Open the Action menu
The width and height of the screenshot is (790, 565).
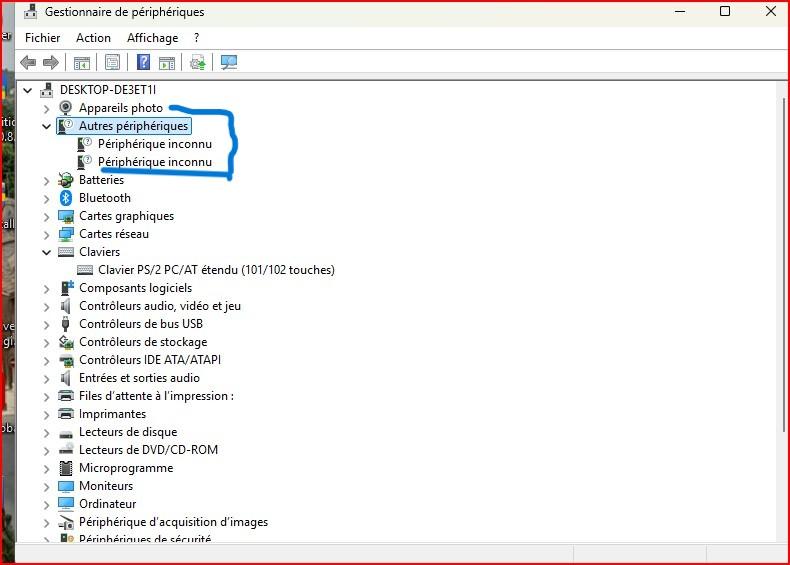93,38
